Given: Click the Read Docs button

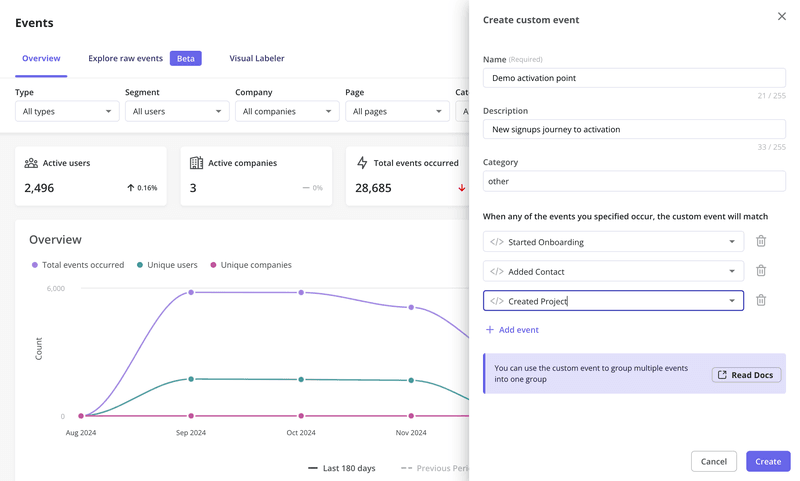Looking at the screenshot, I should click(x=746, y=375).
